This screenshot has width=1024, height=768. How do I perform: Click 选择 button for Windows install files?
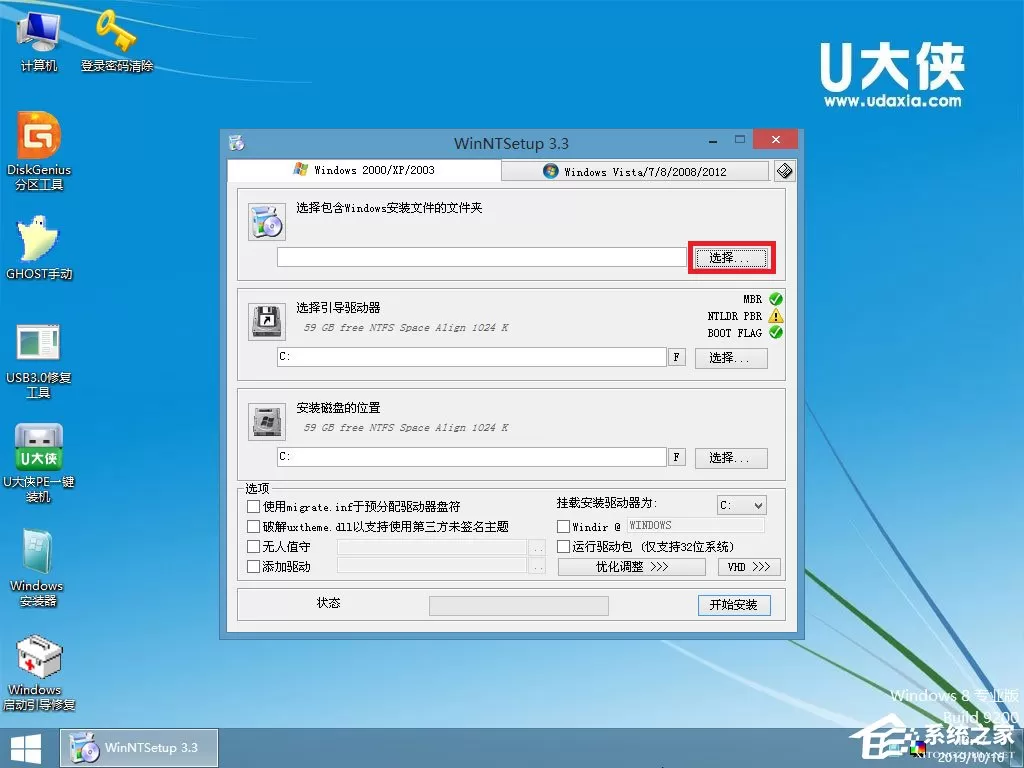click(x=731, y=258)
